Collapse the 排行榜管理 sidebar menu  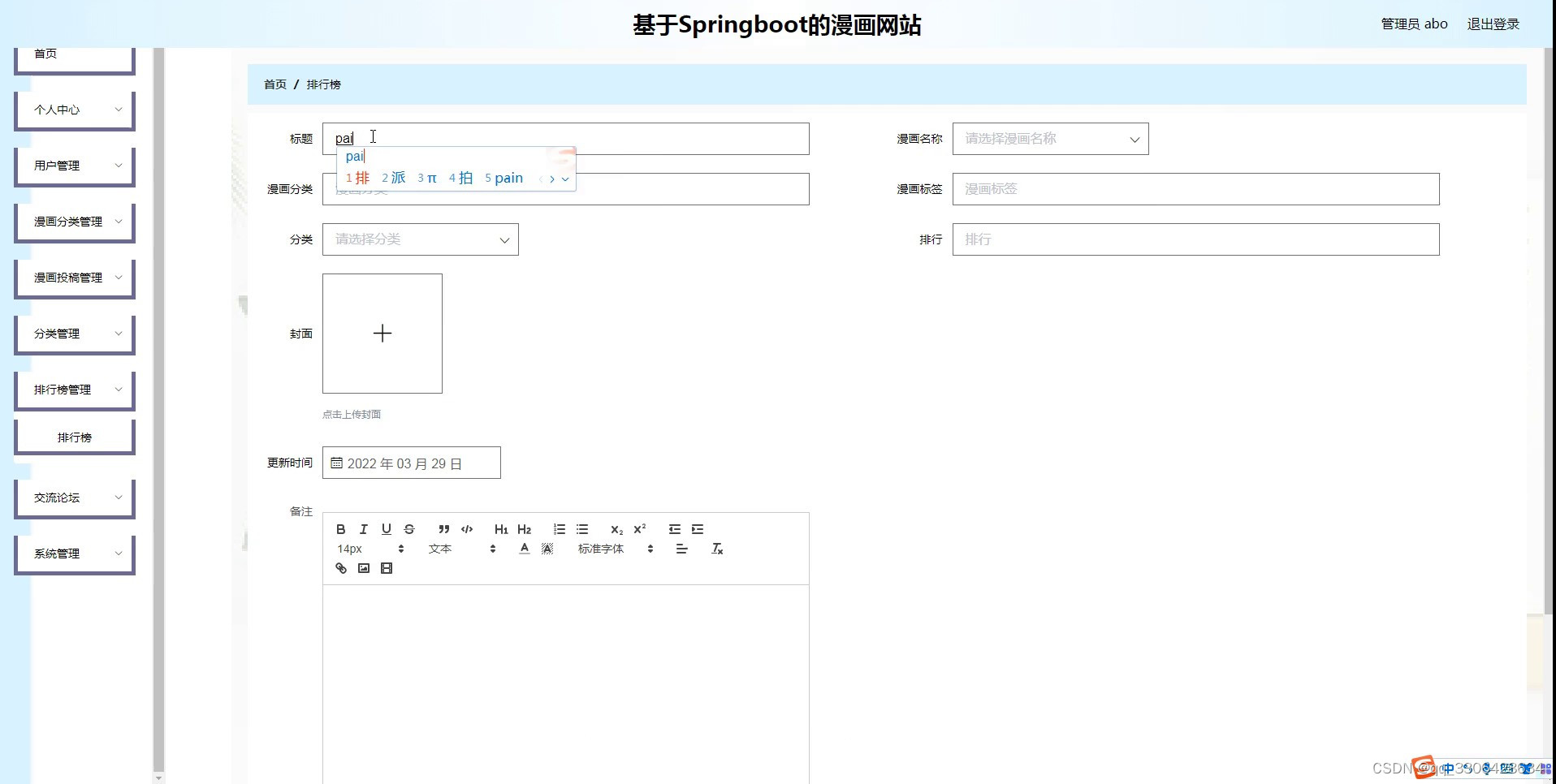pyautogui.click(x=75, y=390)
